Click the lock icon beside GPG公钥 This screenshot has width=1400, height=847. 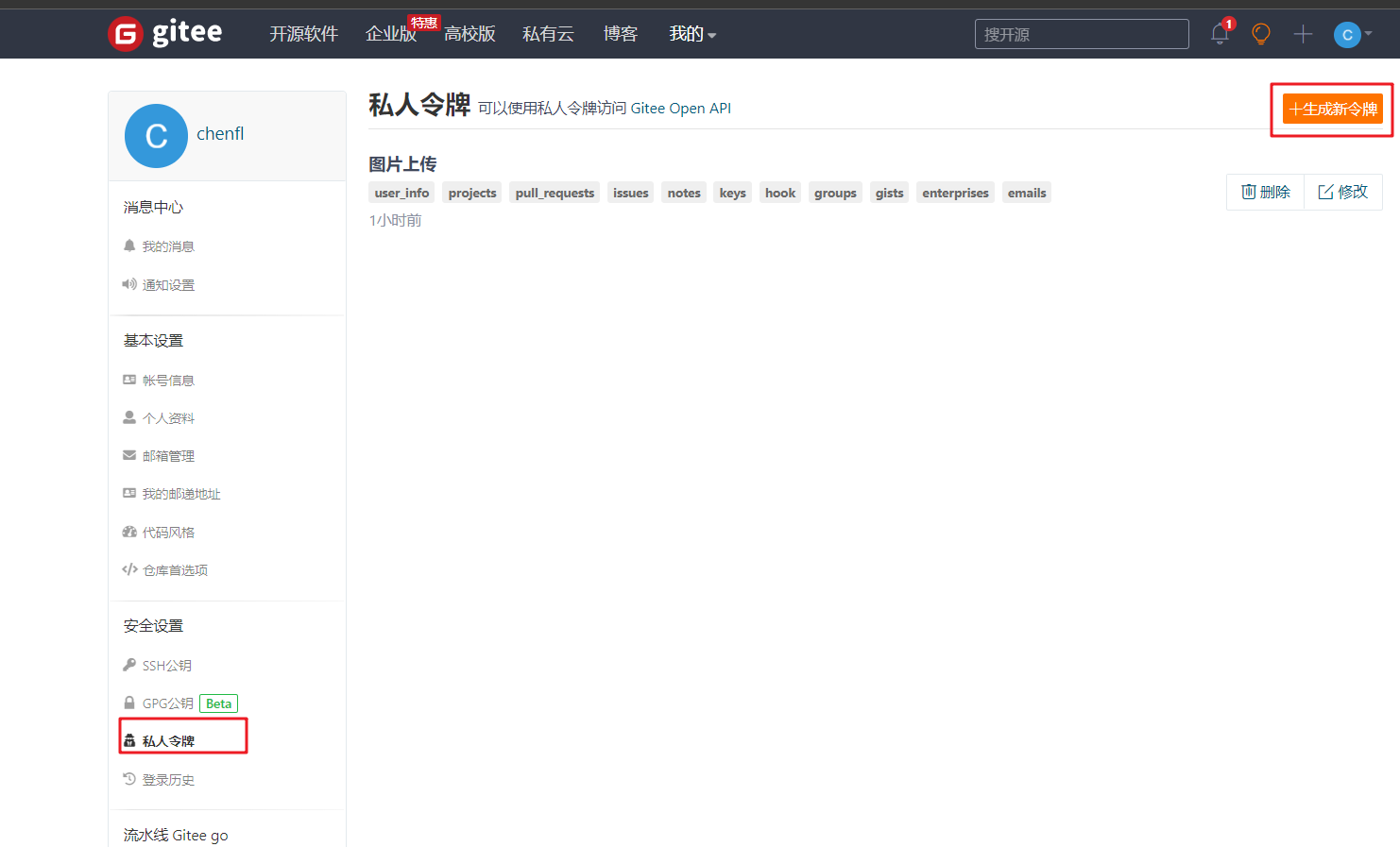[x=129, y=703]
